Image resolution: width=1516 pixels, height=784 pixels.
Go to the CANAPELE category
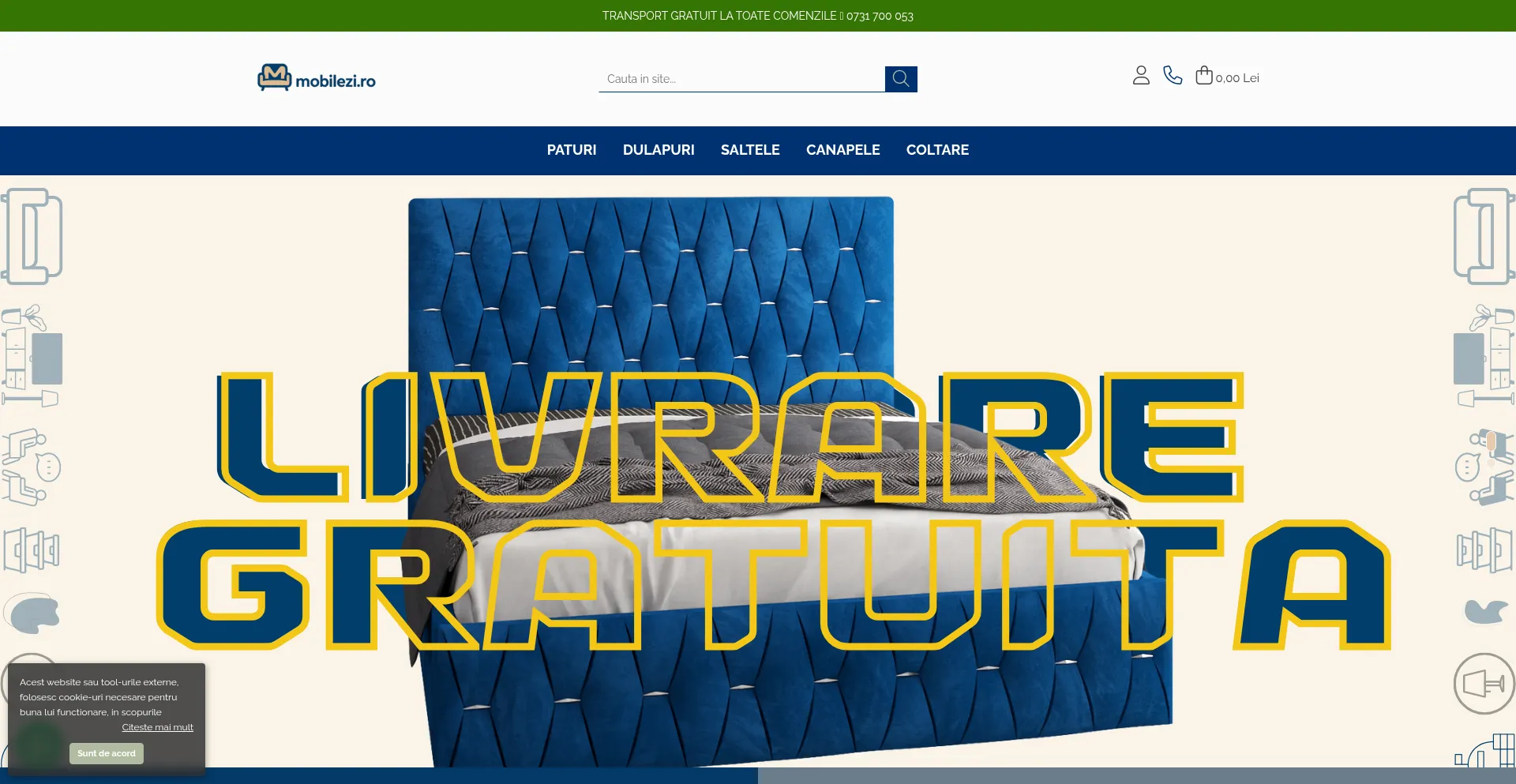pos(842,150)
